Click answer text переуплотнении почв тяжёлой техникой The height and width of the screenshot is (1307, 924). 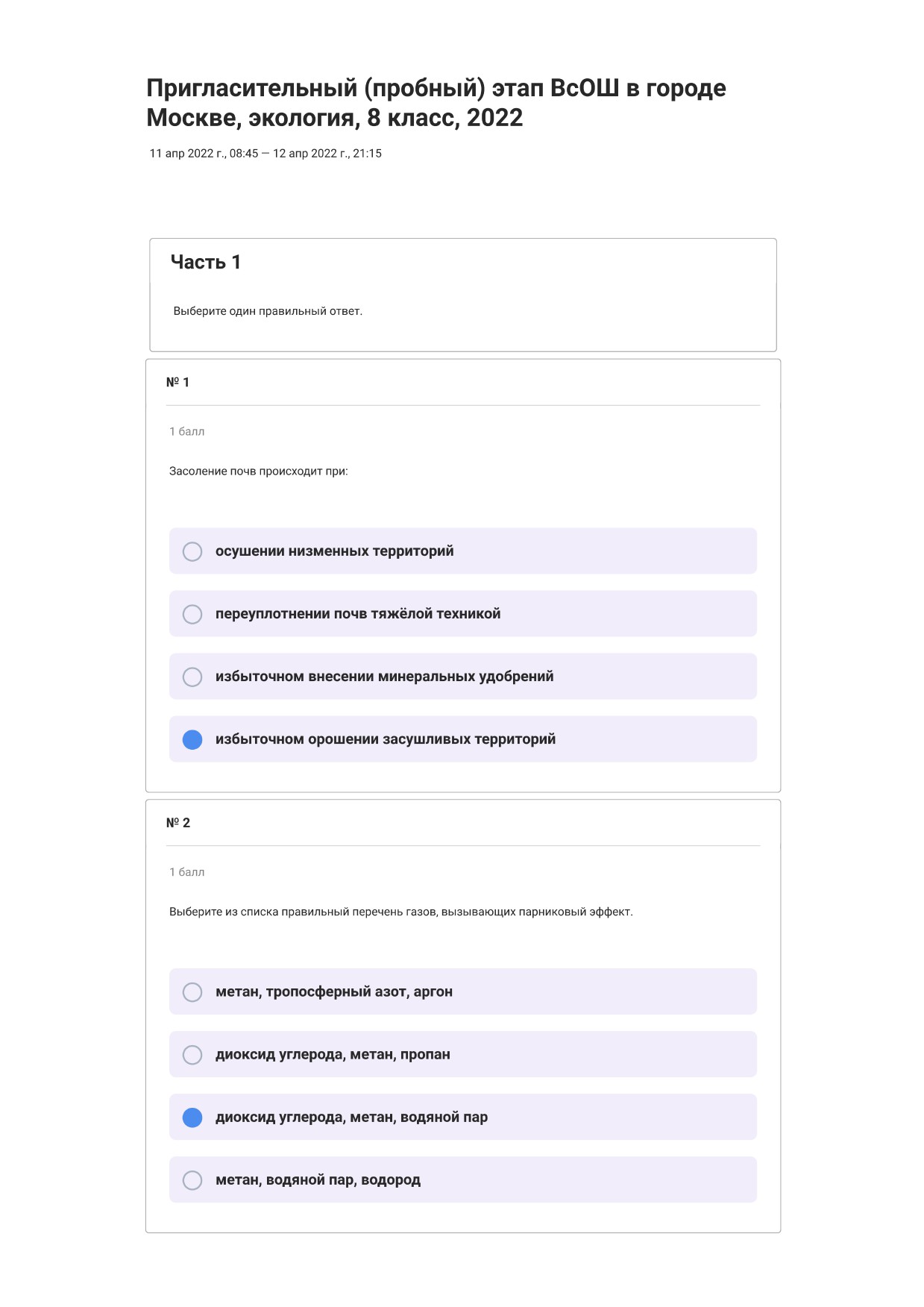pos(358,614)
